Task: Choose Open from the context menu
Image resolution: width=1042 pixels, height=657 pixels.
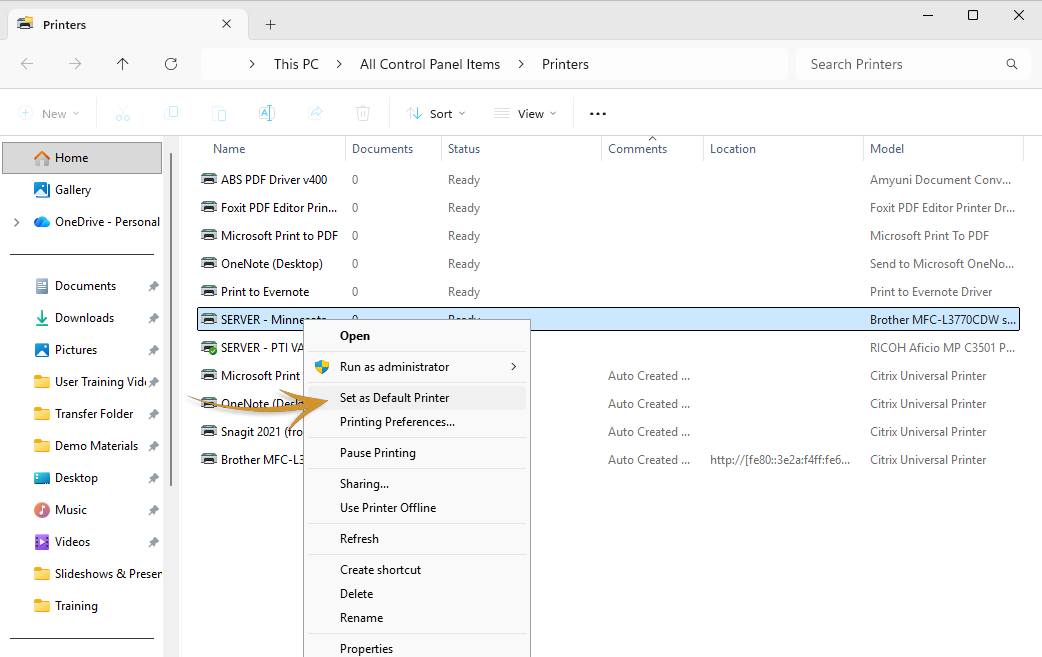Action: point(417,335)
